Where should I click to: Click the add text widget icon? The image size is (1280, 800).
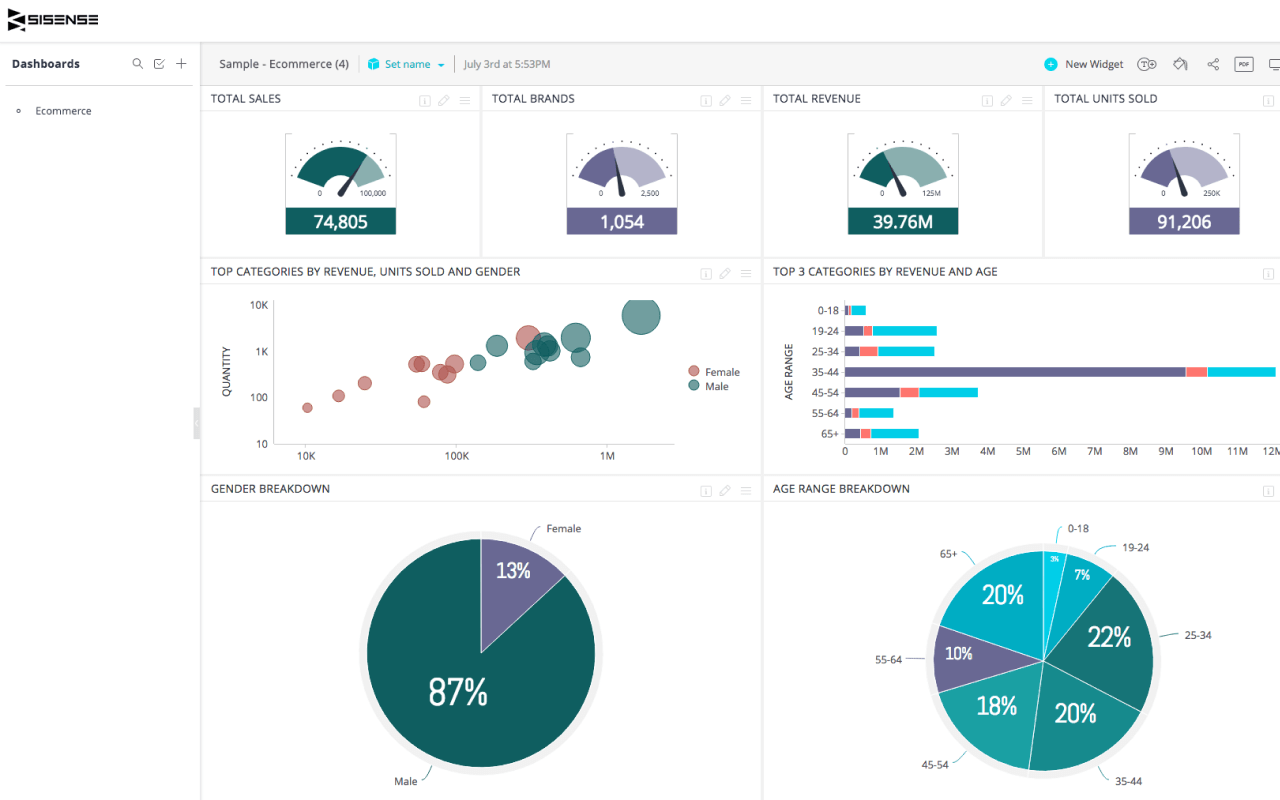[x=1146, y=64]
